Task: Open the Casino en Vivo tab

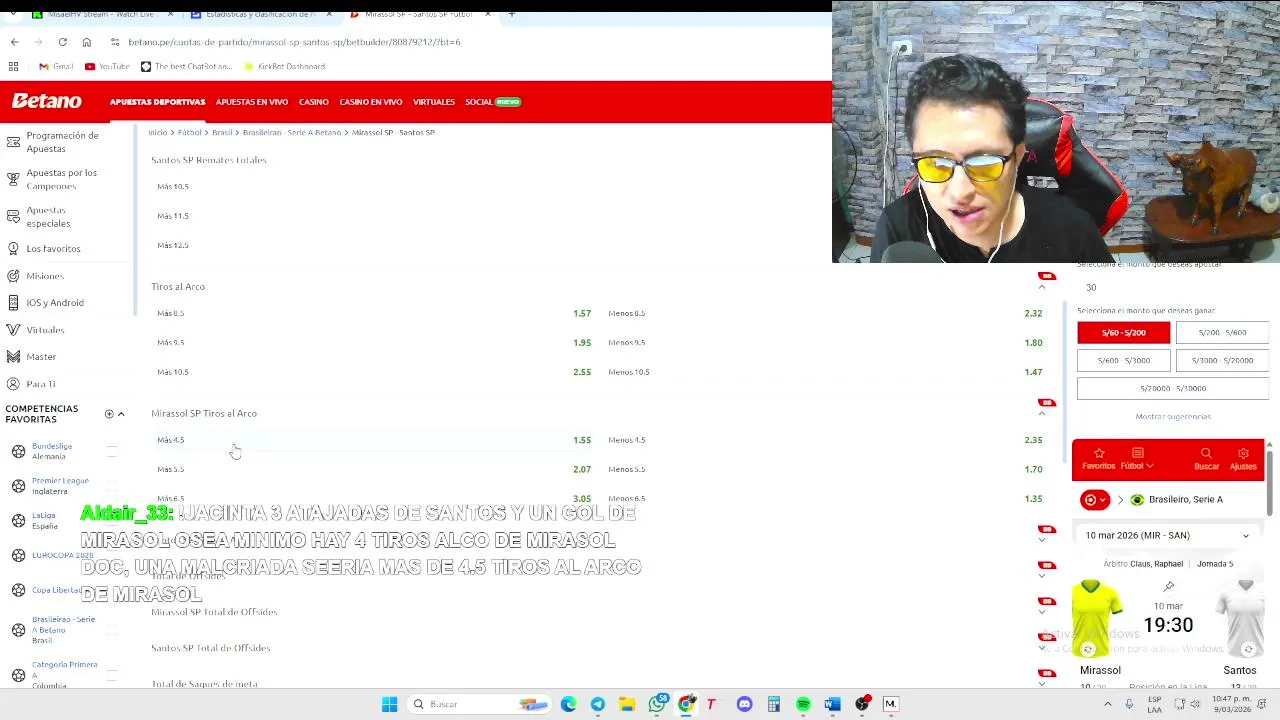Action: 370,102
